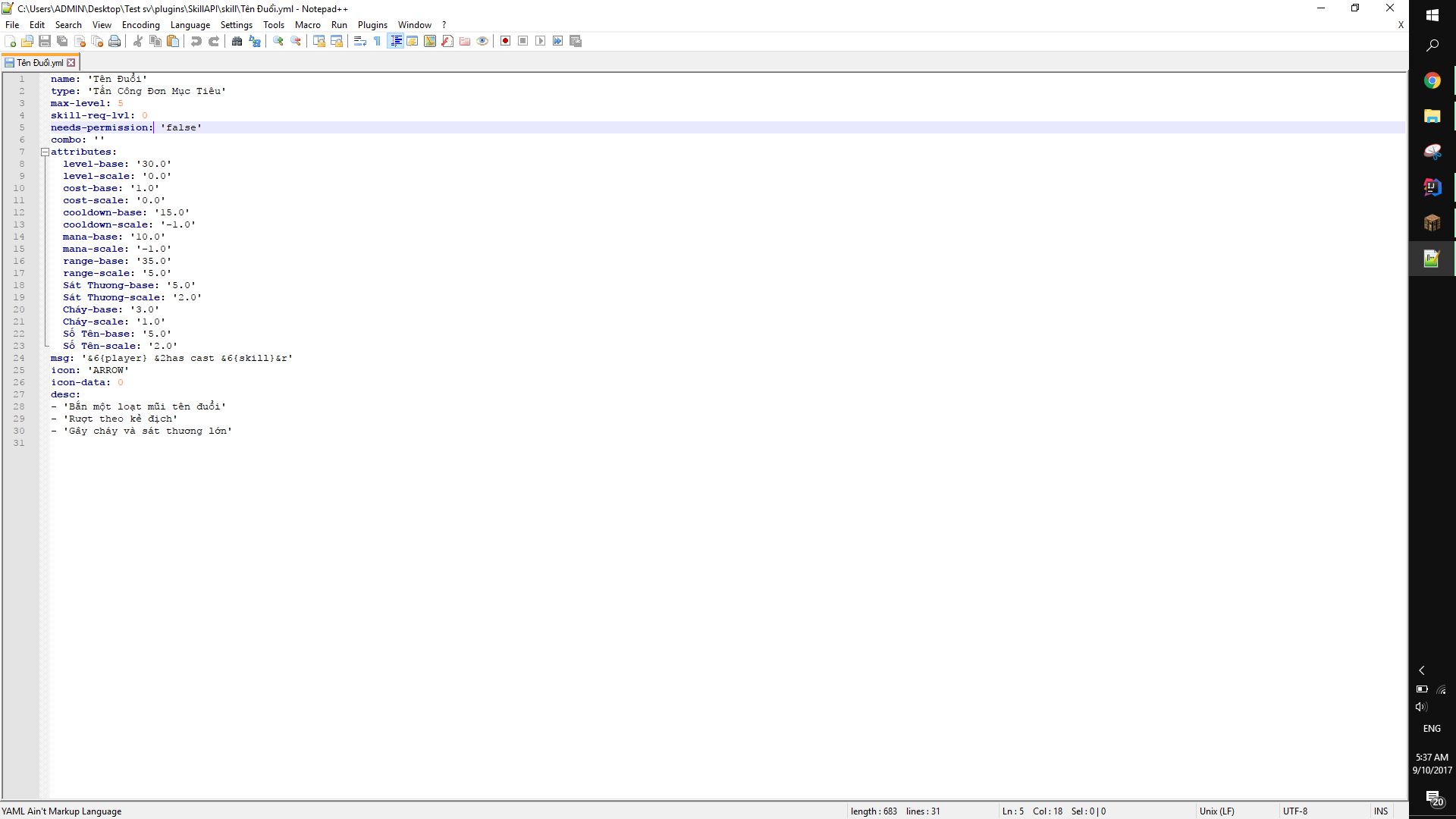Screen dimensions: 1456x819
Task: Click the Undo toolbar icon
Action: (196, 41)
